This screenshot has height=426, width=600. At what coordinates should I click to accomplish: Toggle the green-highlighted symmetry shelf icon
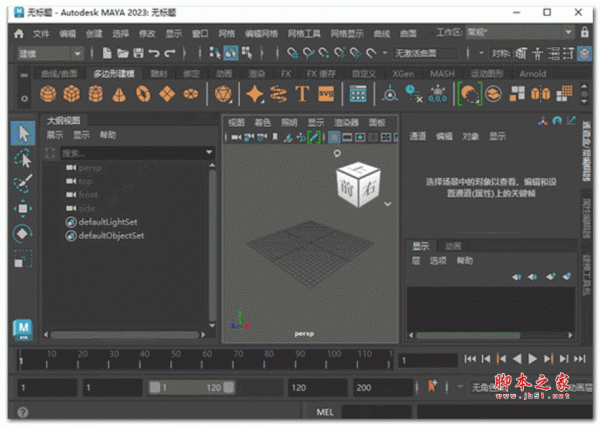point(467,94)
